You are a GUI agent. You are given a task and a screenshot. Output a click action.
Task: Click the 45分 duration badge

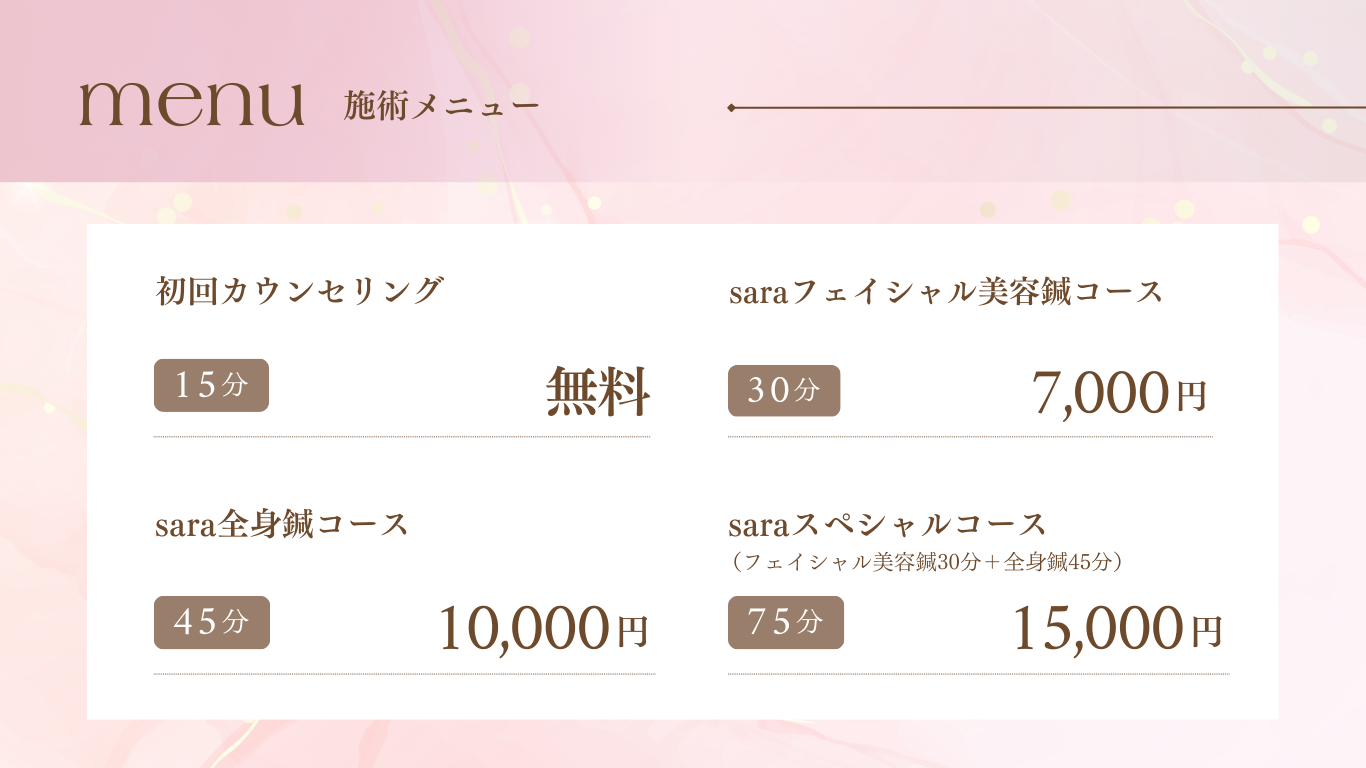211,622
